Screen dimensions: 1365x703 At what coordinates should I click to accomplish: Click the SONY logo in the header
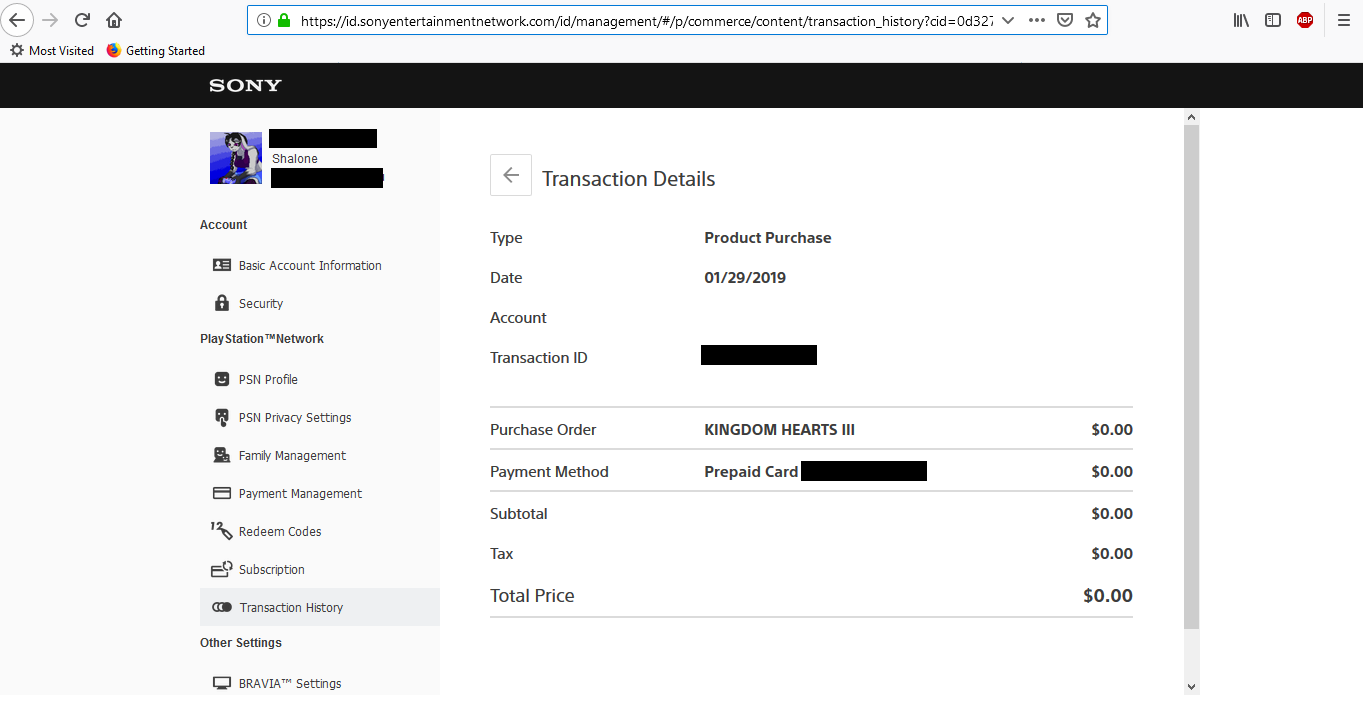245,86
